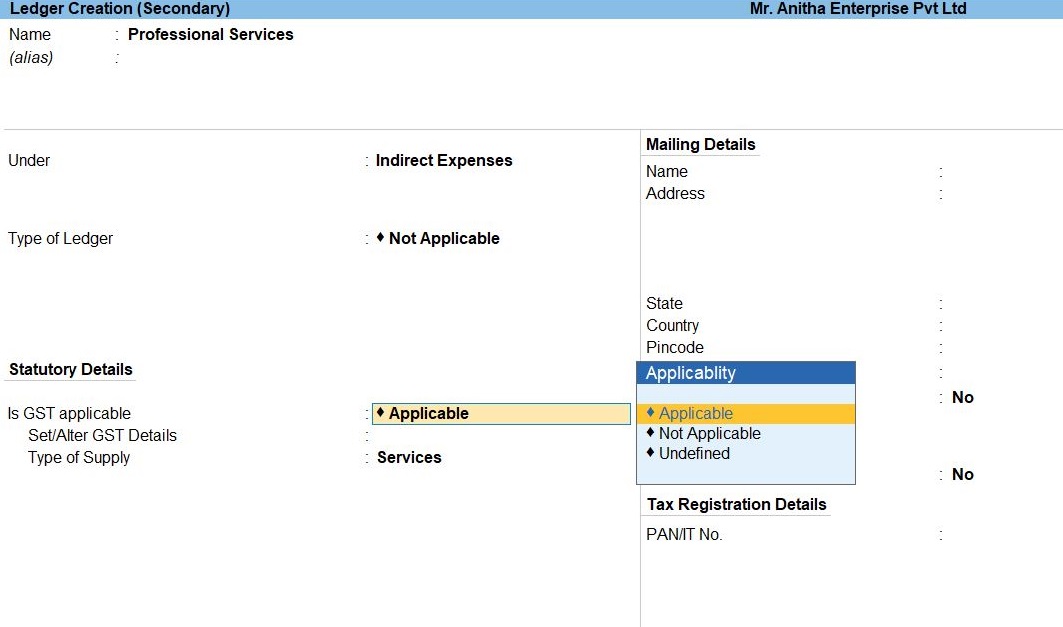Open Type of Ledger value selection
Viewport: 1063px width, 627px height.
pyautogui.click(x=443, y=239)
